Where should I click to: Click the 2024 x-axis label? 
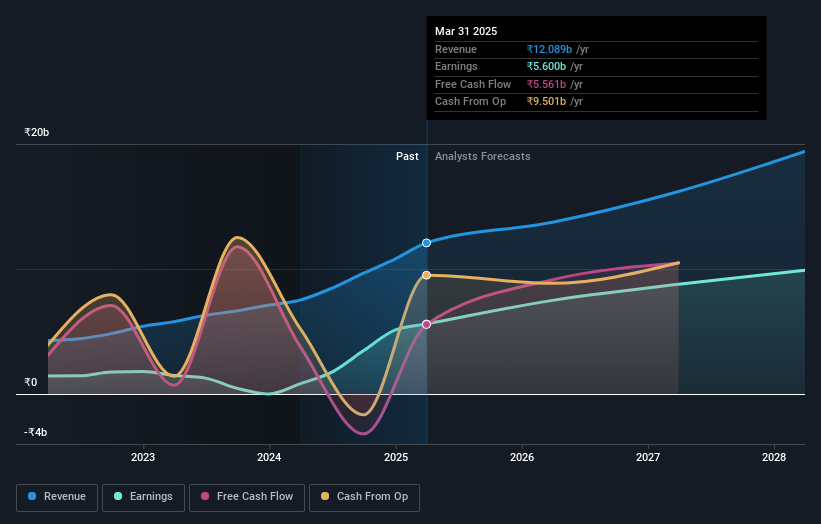coord(269,458)
